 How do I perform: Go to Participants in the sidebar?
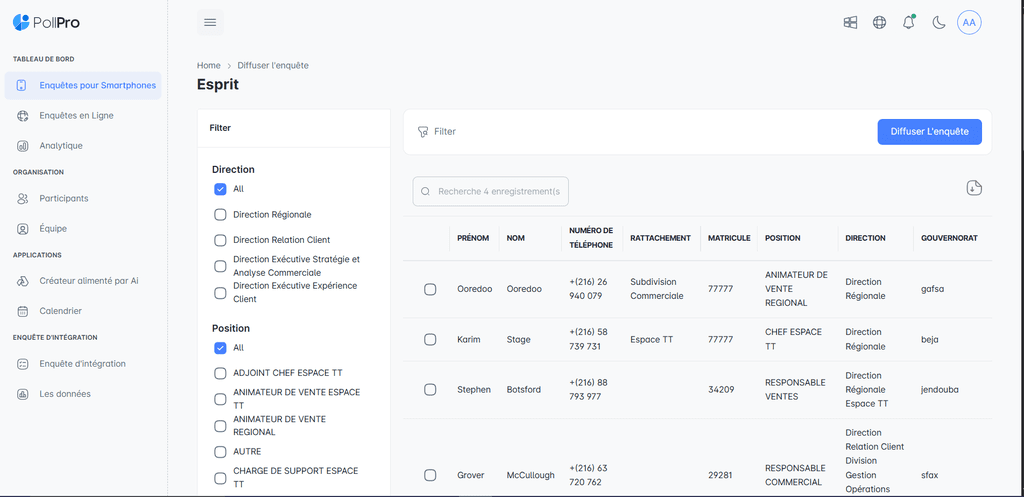click(64, 198)
